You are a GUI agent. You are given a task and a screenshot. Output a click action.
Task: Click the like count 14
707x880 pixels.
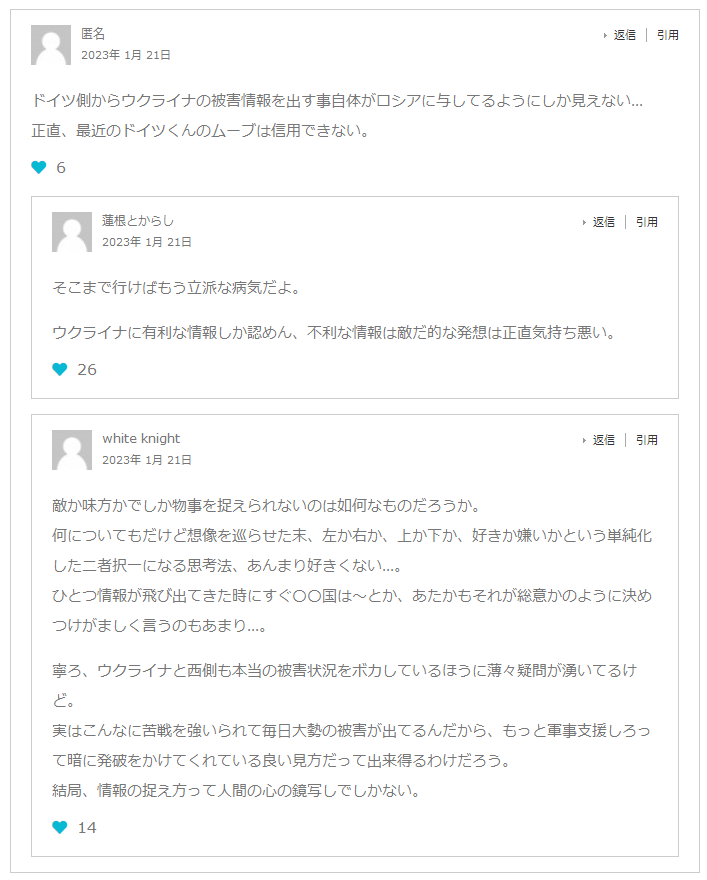coord(87,828)
